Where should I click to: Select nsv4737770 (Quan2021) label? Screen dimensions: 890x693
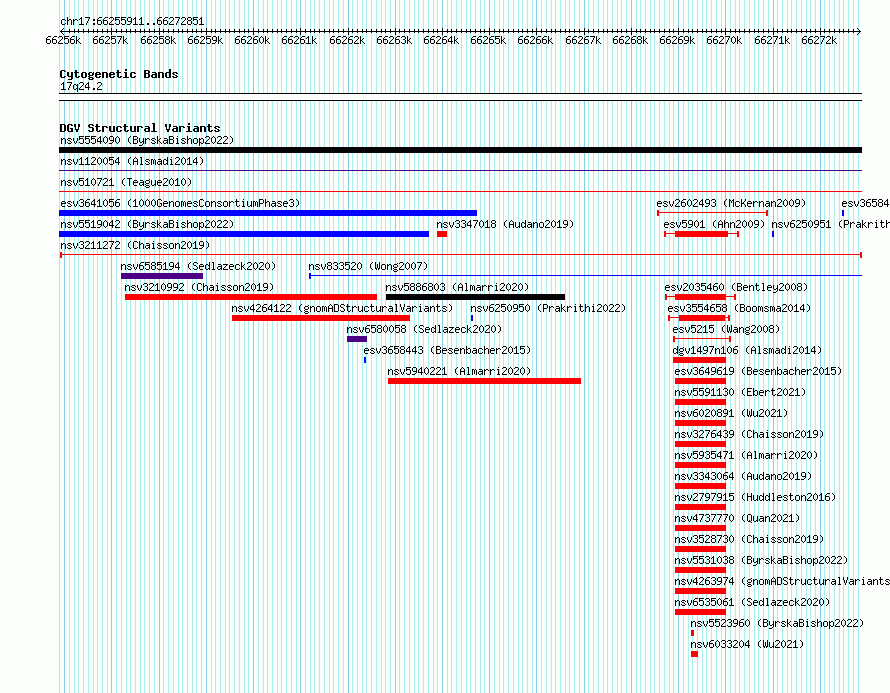tap(737, 518)
